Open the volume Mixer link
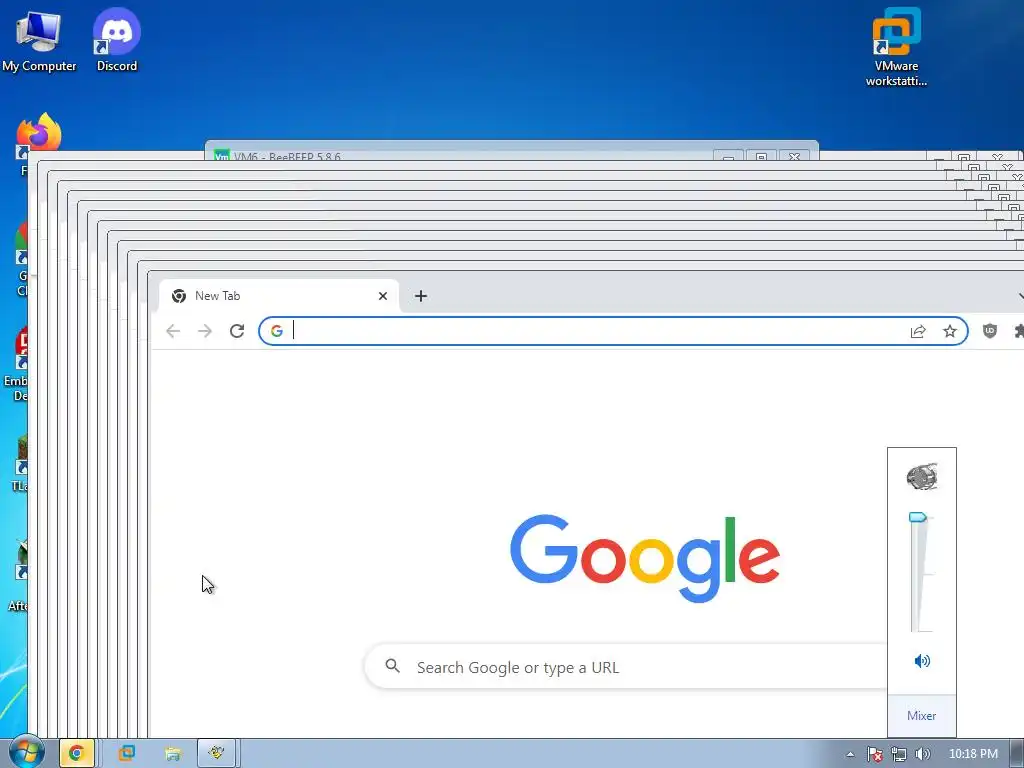This screenshot has width=1024, height=768. click(x=921, y=716)
